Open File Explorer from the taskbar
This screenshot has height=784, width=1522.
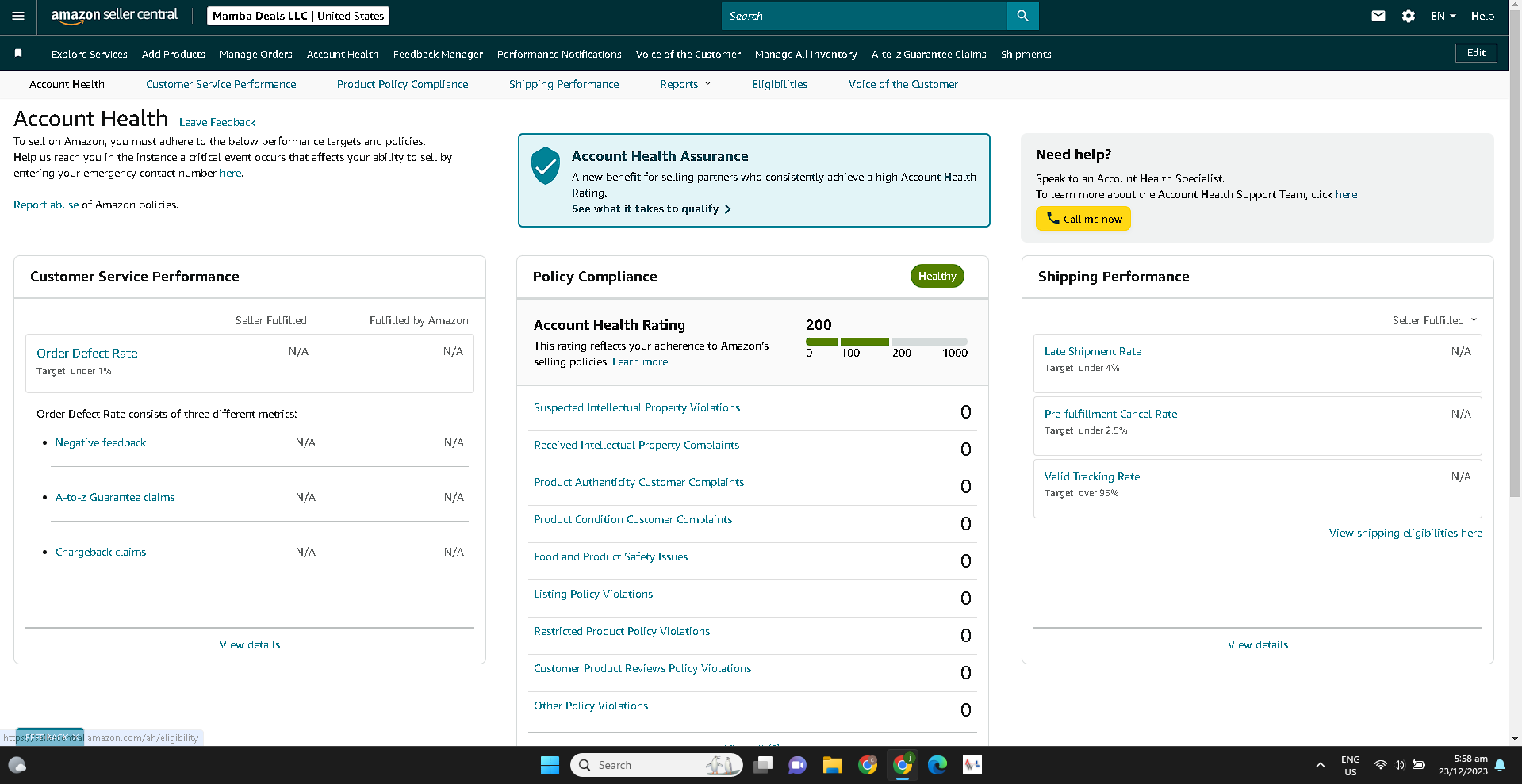click(x=832, y=765)
